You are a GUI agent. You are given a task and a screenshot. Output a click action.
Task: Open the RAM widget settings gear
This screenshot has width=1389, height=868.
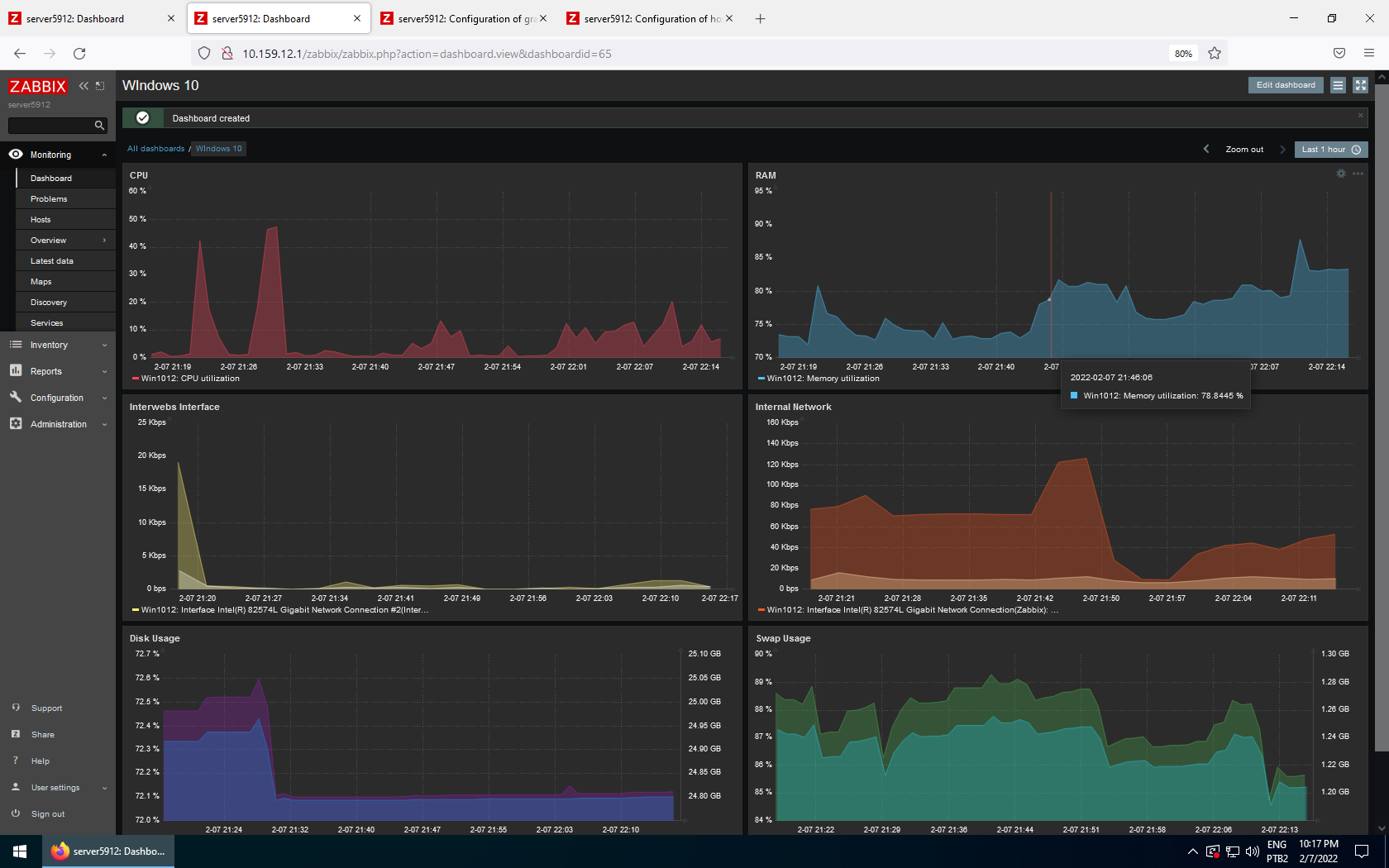coord(1341,174)
